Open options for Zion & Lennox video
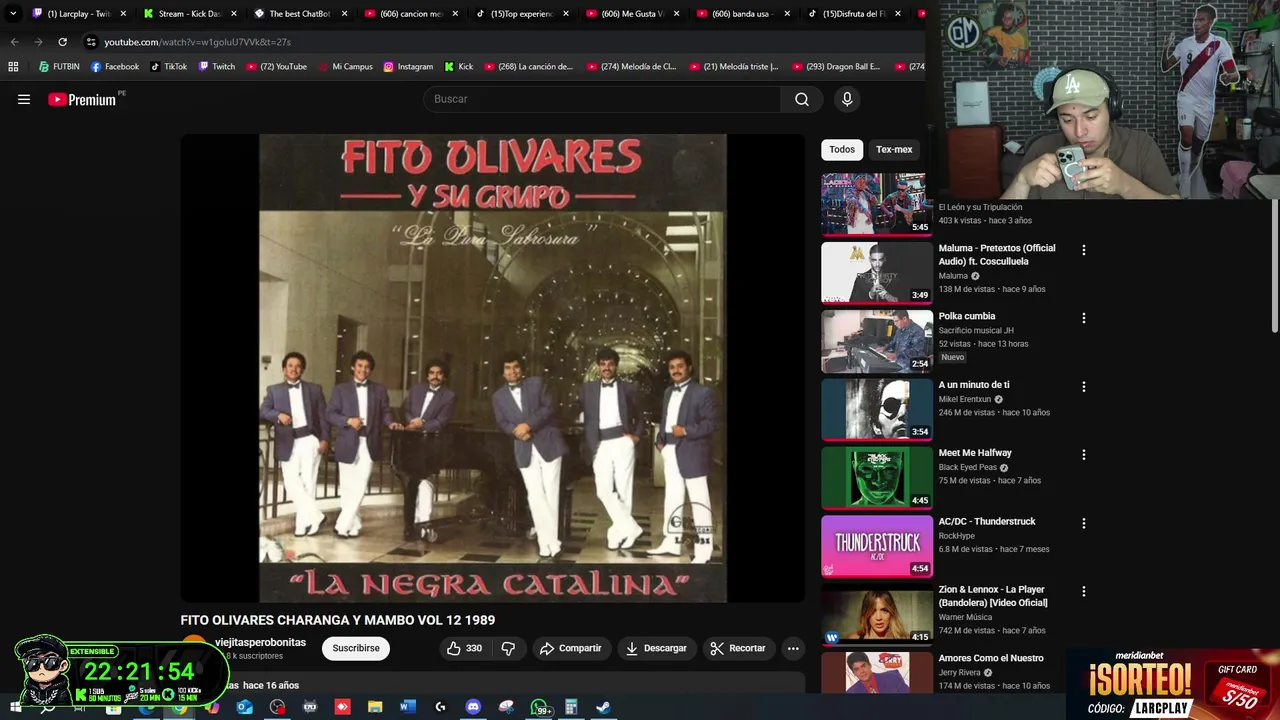The height and width of the screenshot is (720, 1280). coord(1083,591)
